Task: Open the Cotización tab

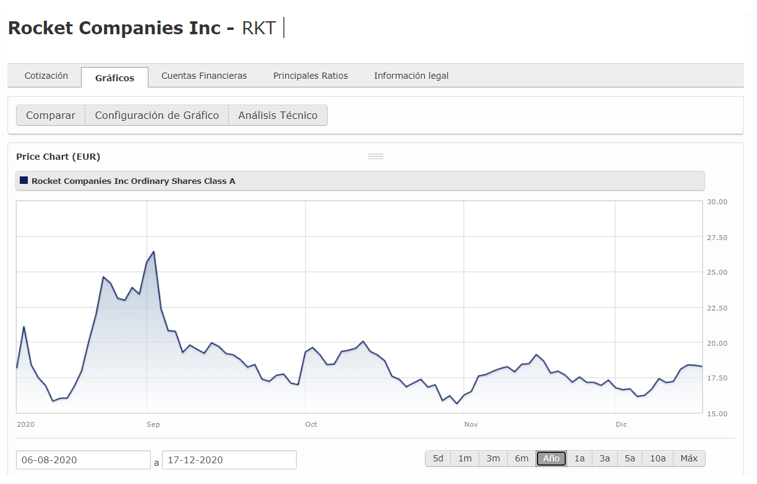Action: coord(46,76)
